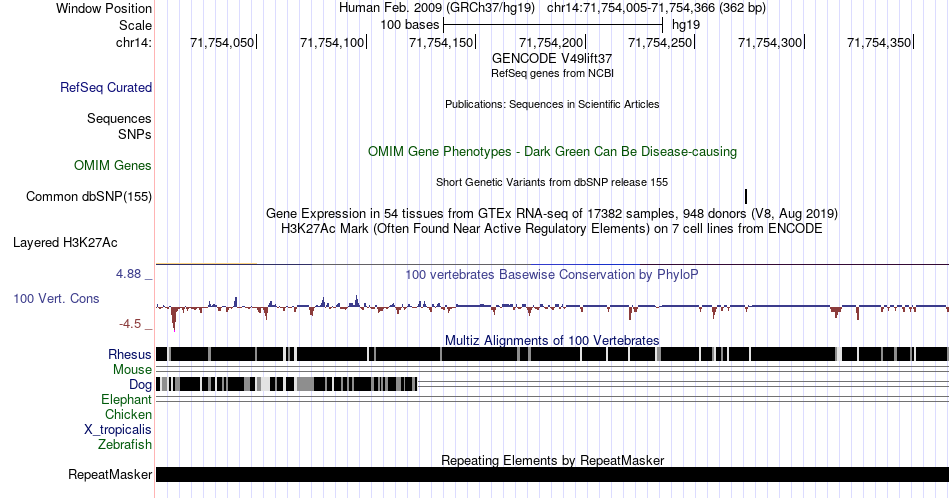Click the Window Position label

tap(104, 8)
